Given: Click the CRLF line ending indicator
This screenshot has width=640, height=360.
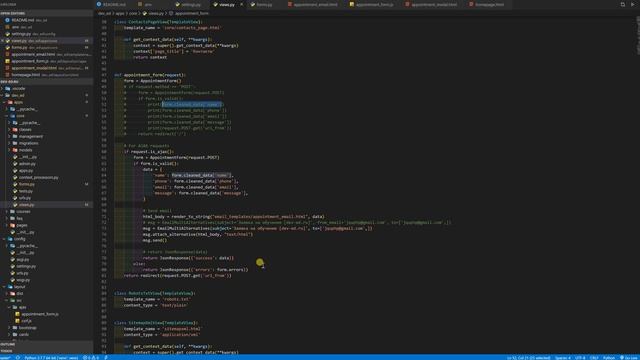Looking at the screenshot, I should point(594,358).
